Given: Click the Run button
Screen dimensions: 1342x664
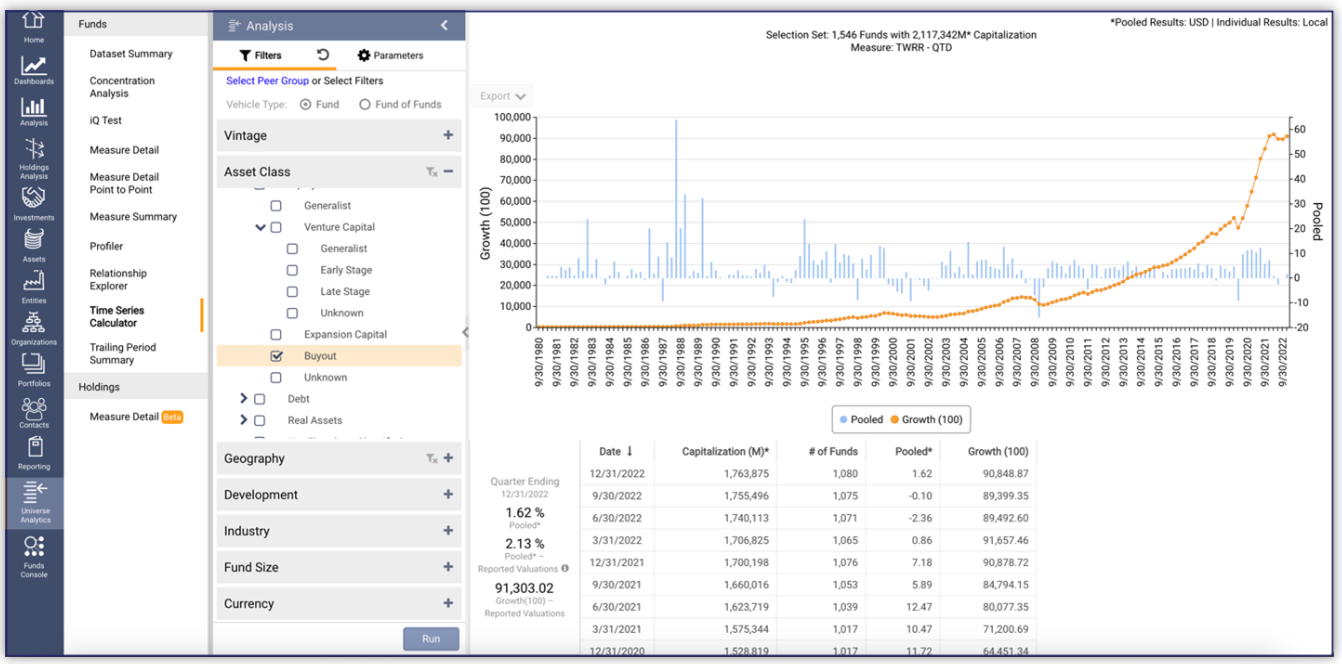Looking at the screenshot, I should (431, 638).
